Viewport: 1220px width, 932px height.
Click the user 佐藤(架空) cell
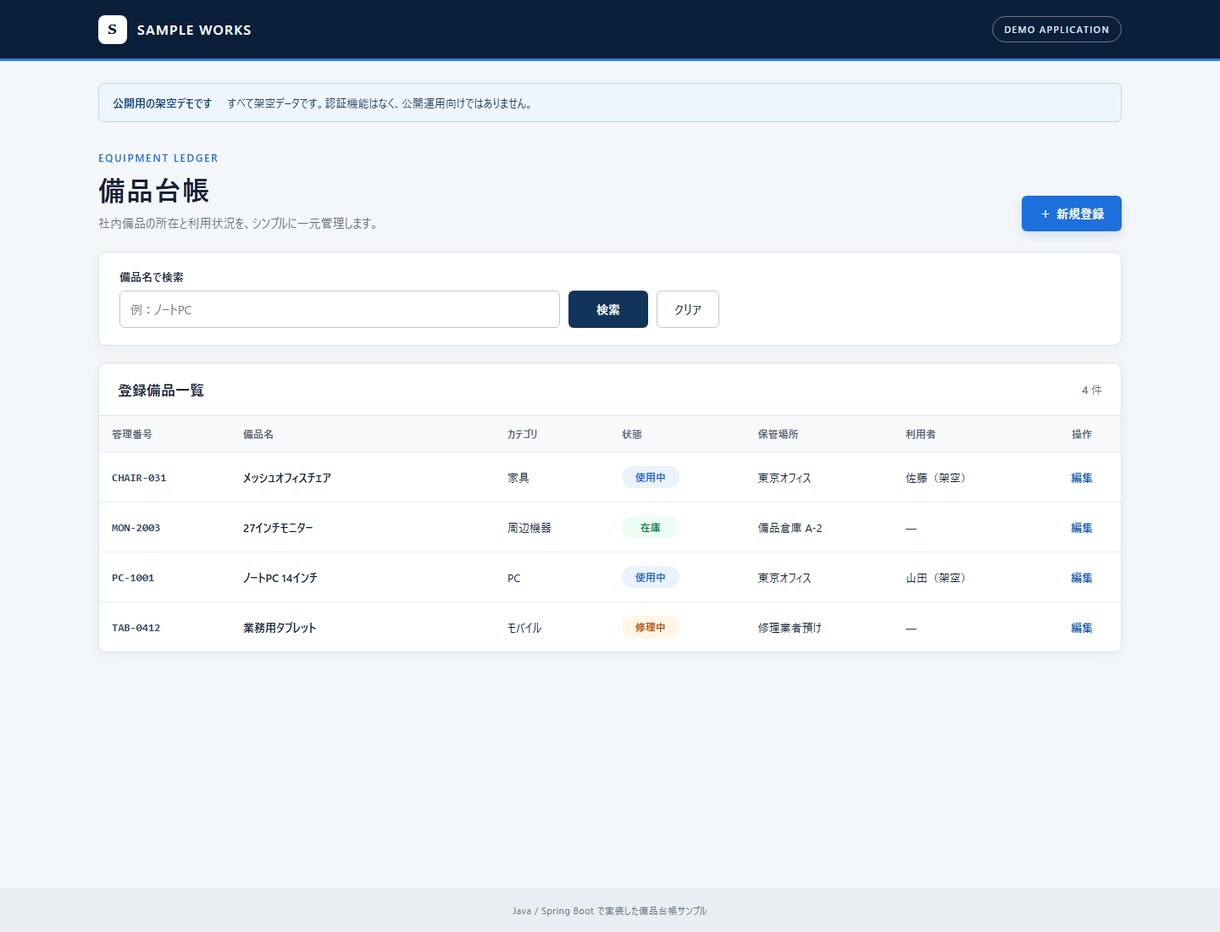(936, 478)
